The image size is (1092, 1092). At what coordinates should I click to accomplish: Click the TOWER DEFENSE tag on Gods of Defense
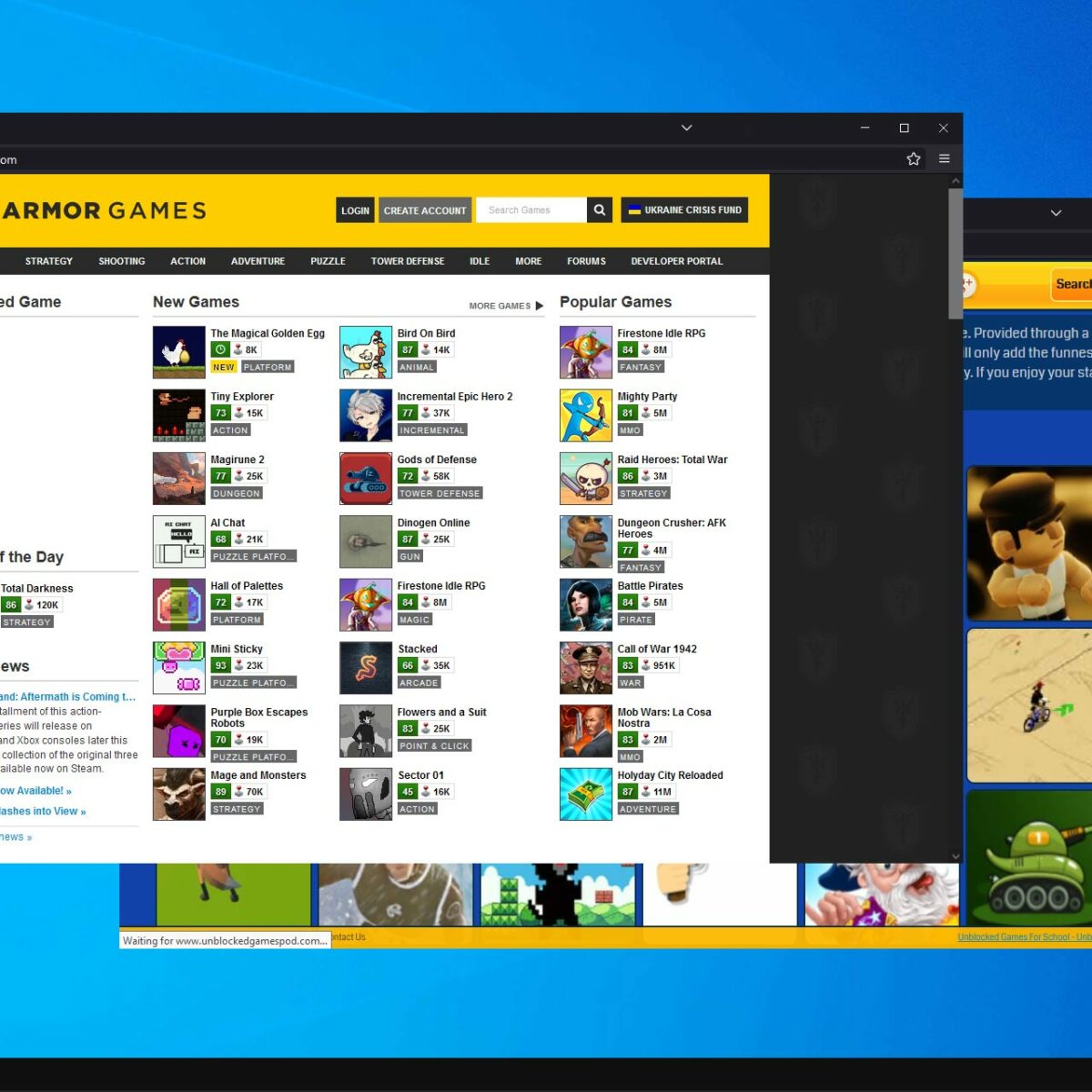pyautogui.click(x=440, y=493)
